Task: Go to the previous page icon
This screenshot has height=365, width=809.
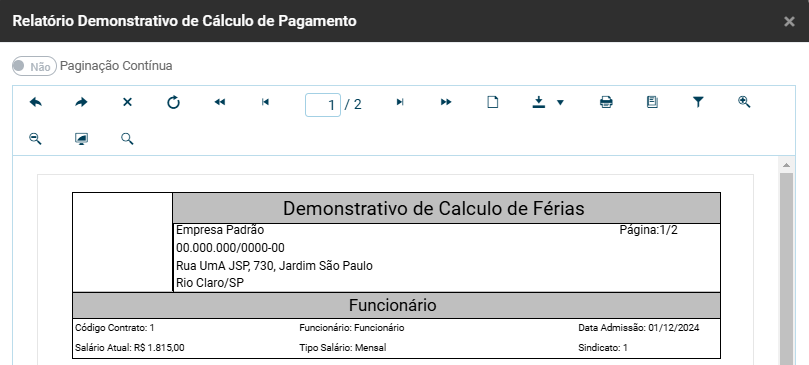Action: [x=265, y=102]
